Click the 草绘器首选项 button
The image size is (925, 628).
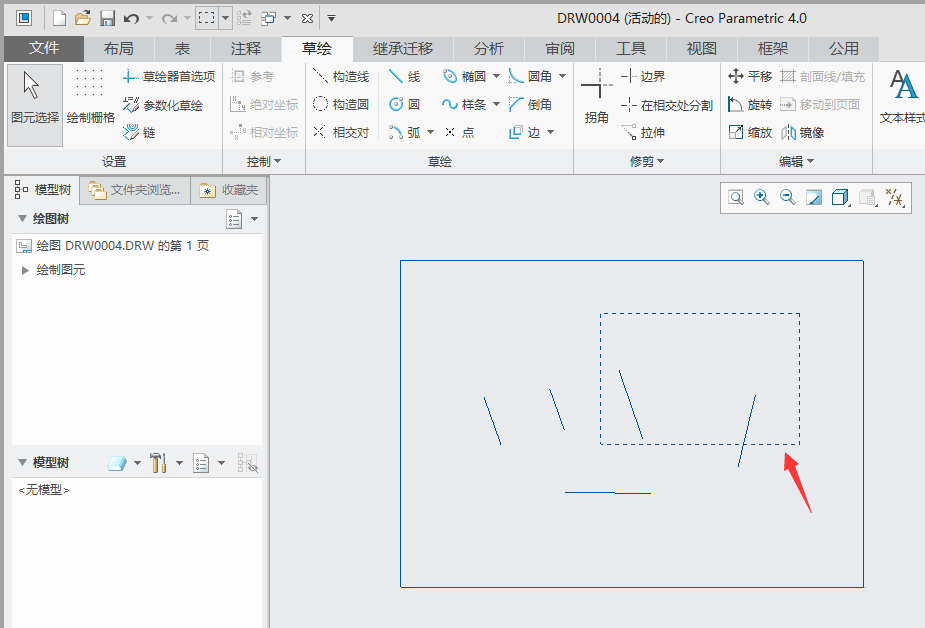click(168, 76)
